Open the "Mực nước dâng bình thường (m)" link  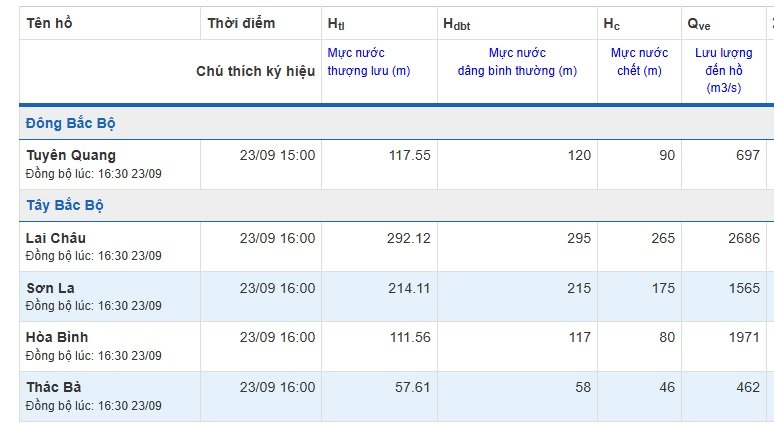(517, 62)
